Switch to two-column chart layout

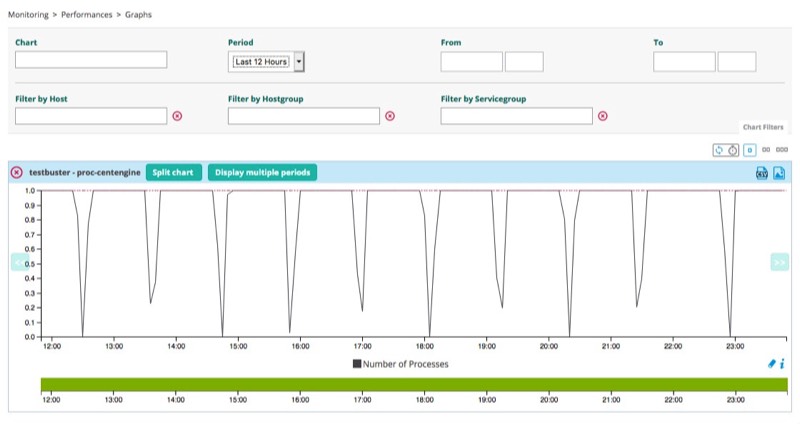pyautogui.click(x=765, y=149)
